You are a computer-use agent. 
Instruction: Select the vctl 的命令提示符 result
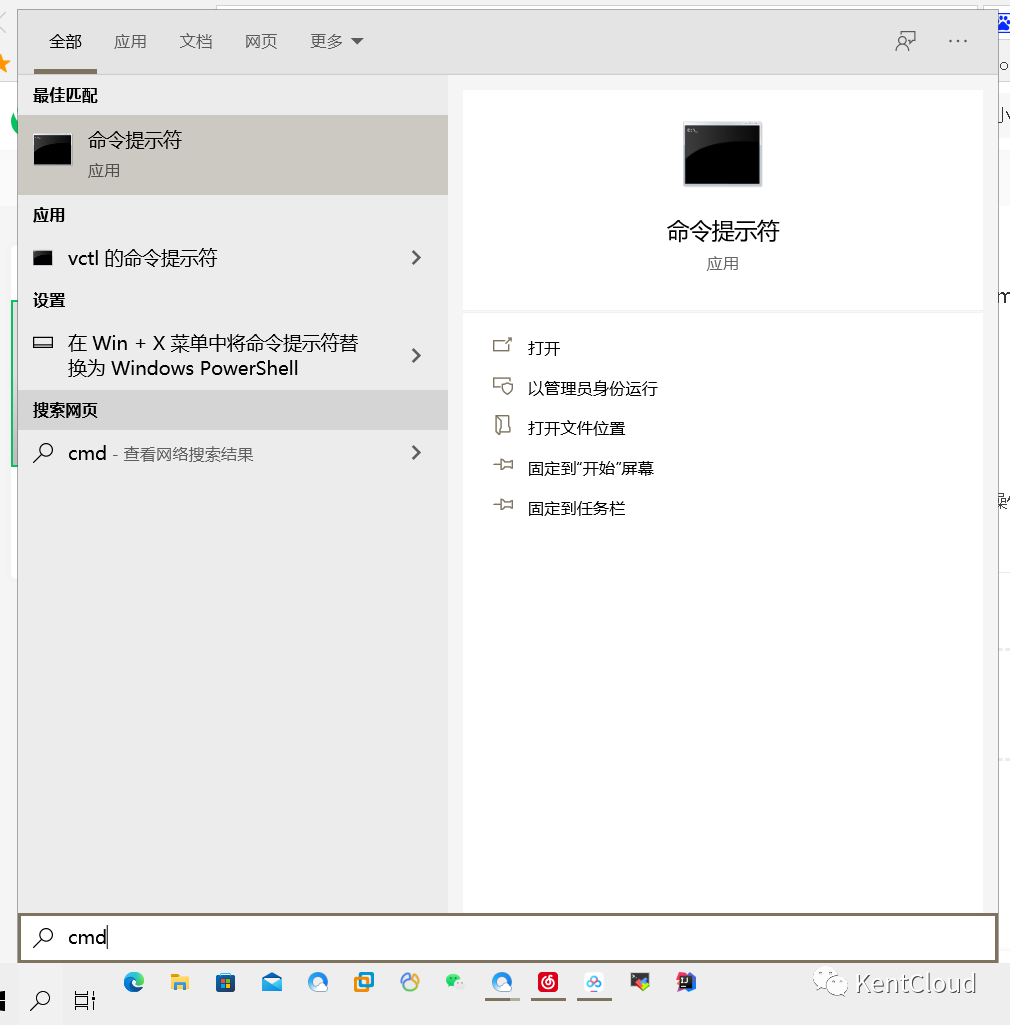233,258
